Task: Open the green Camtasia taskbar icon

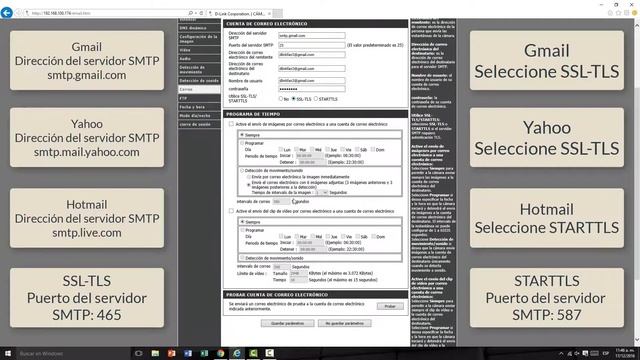Action: click(x=253, y=353)
